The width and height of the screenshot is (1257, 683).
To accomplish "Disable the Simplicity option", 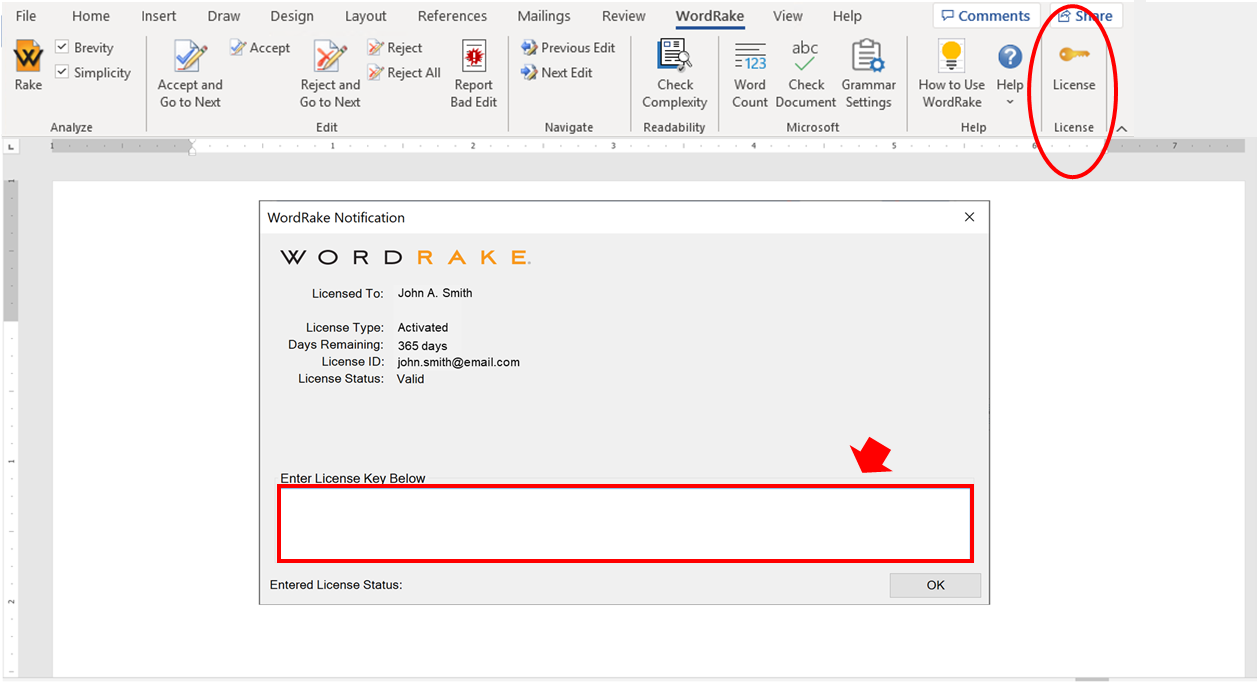I will click(64, 72).
